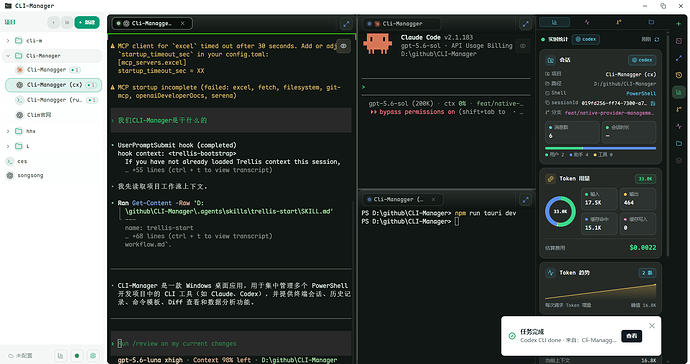Click the dim box icon in right rail
Image resolution: width=690 pixels, height=364 pixels.
tap(679, 161)
